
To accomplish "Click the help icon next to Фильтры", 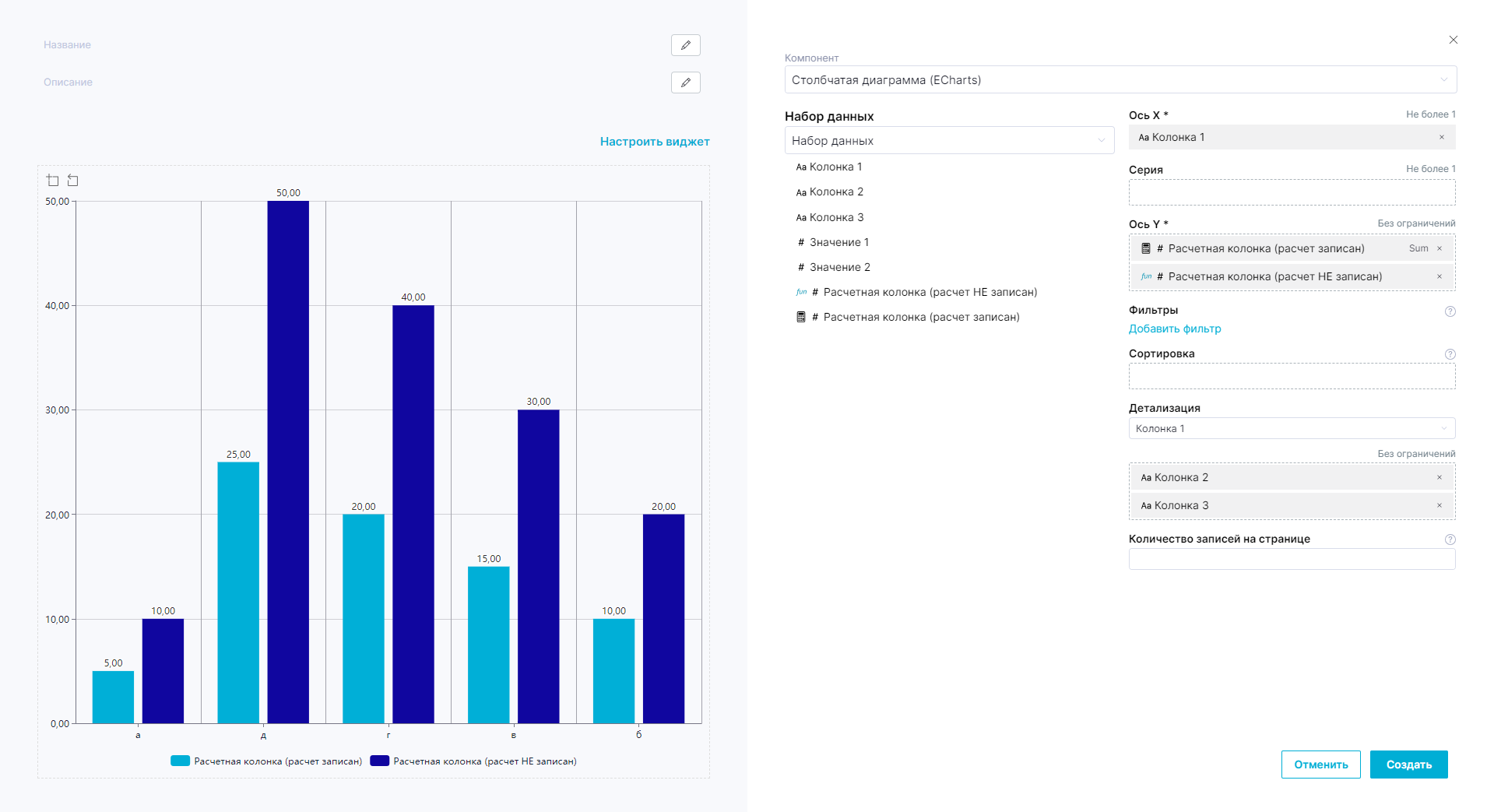I will [x=1450, y=311].
